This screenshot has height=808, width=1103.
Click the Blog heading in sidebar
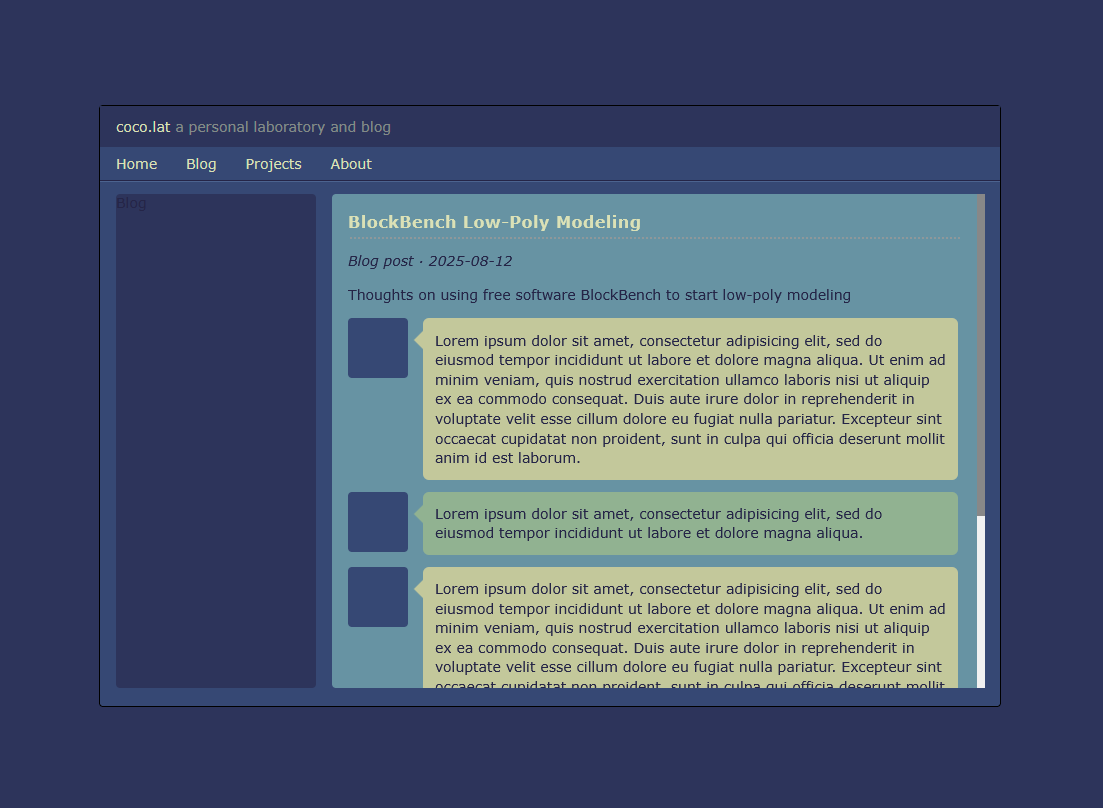(x=131, y=203)
